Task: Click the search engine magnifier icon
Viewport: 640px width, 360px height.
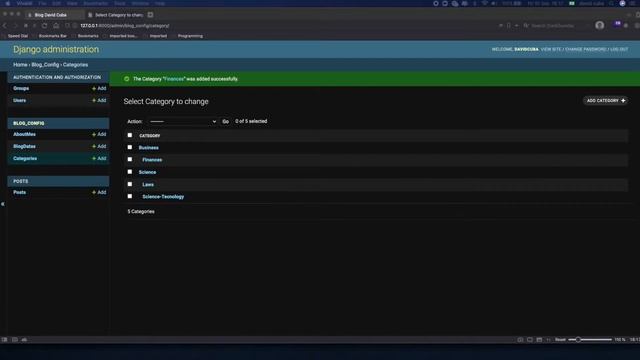Action: pos(526,26)
